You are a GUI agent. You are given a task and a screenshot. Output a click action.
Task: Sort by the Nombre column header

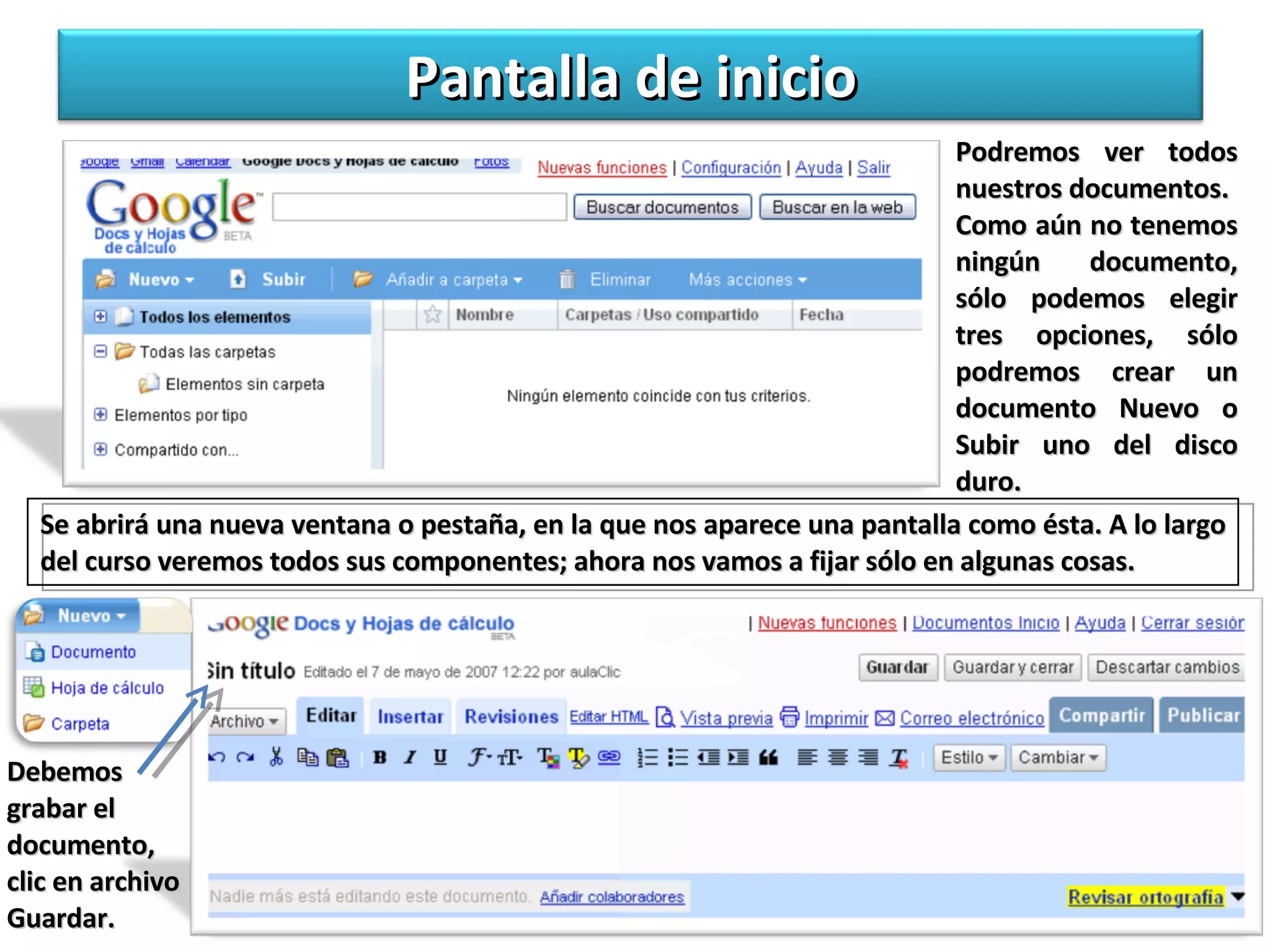coord(485,315)
